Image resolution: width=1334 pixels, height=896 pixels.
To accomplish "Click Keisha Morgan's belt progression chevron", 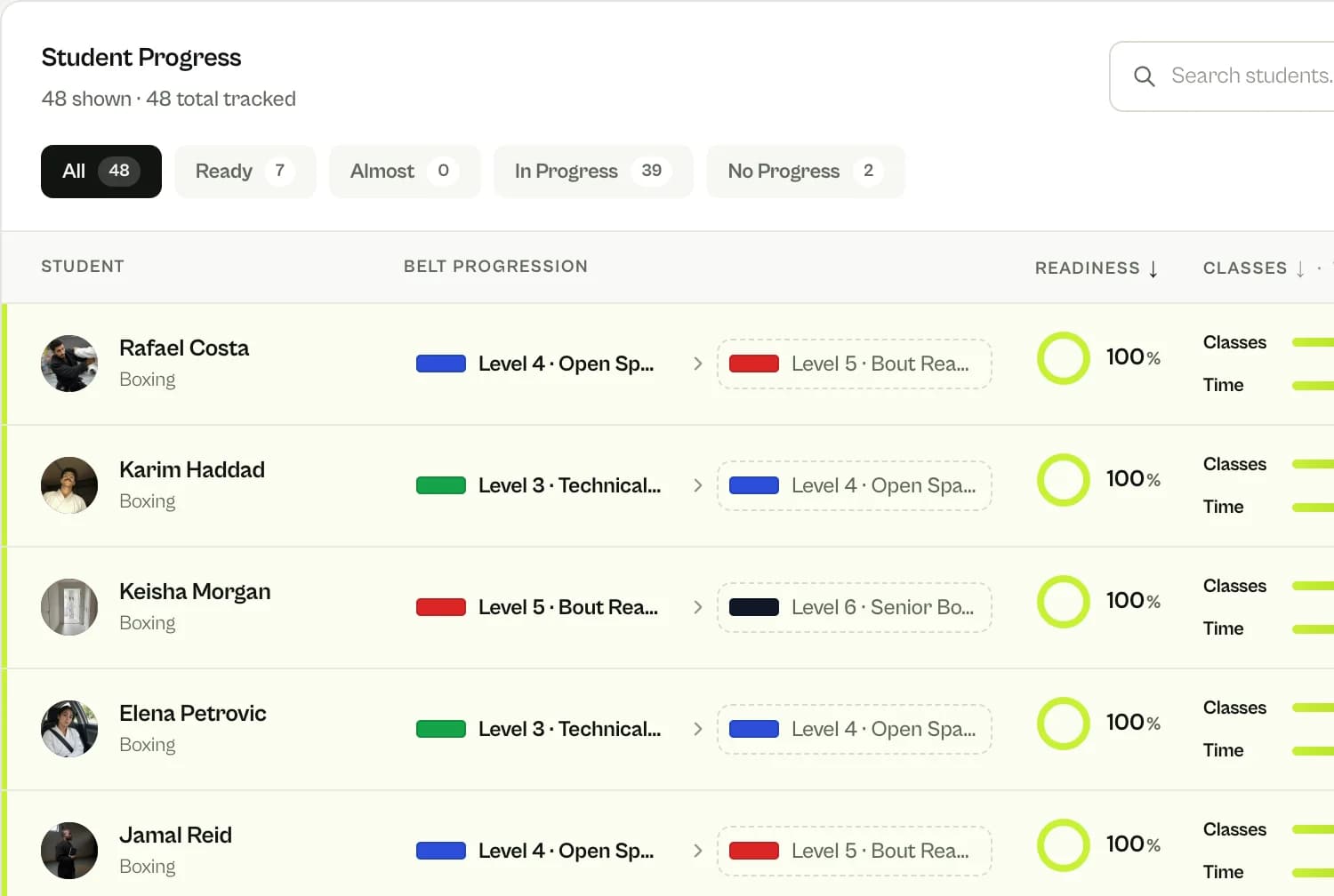I will coord(697,607).
